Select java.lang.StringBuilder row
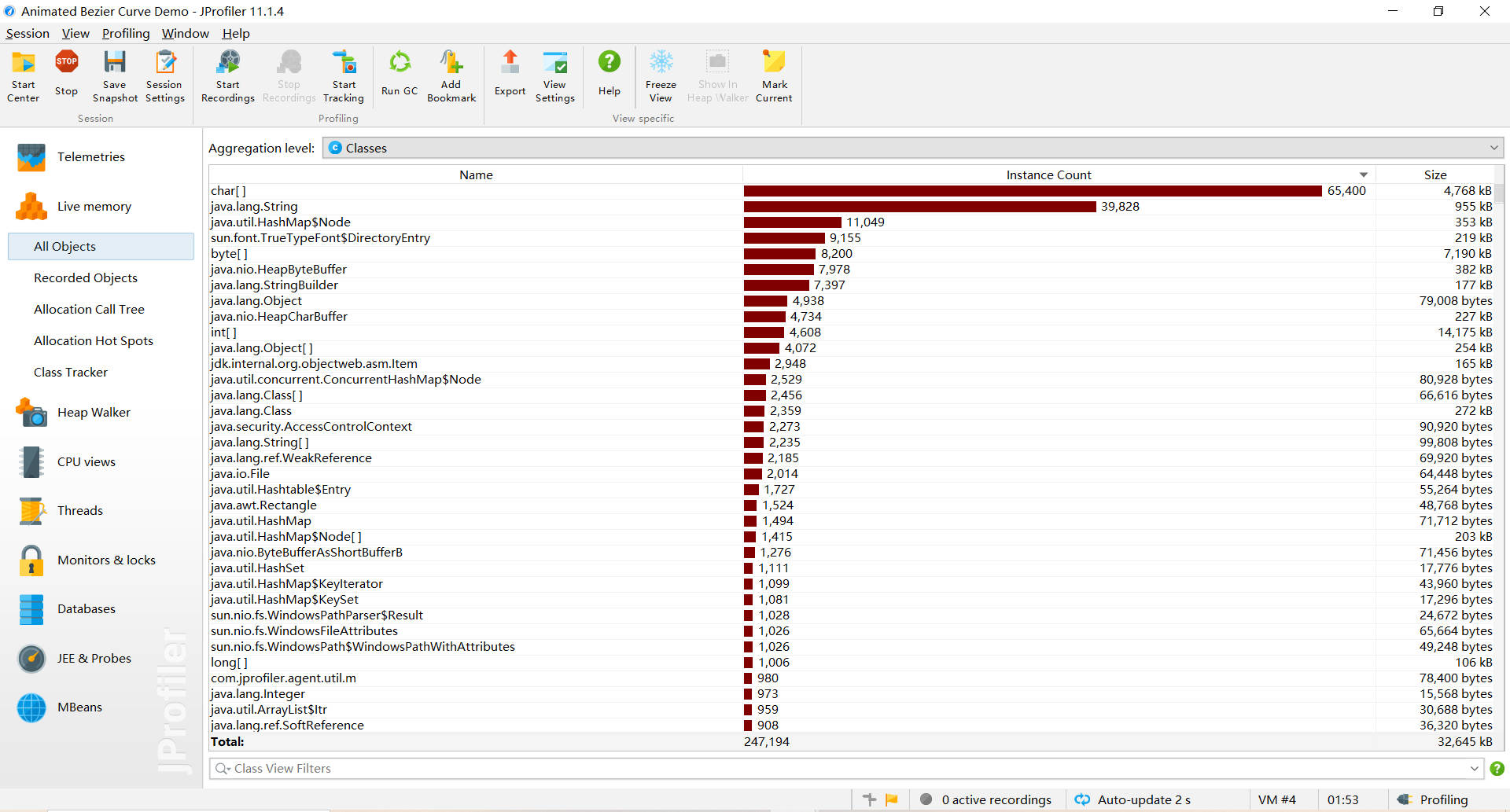This screenshot has width=1510, height=812. coord(852,285)
